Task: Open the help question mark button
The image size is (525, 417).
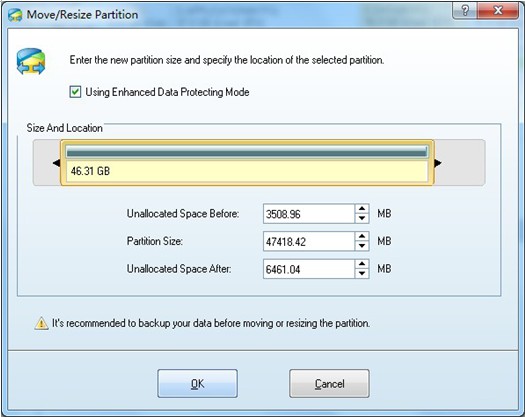Action: [465, 11]
